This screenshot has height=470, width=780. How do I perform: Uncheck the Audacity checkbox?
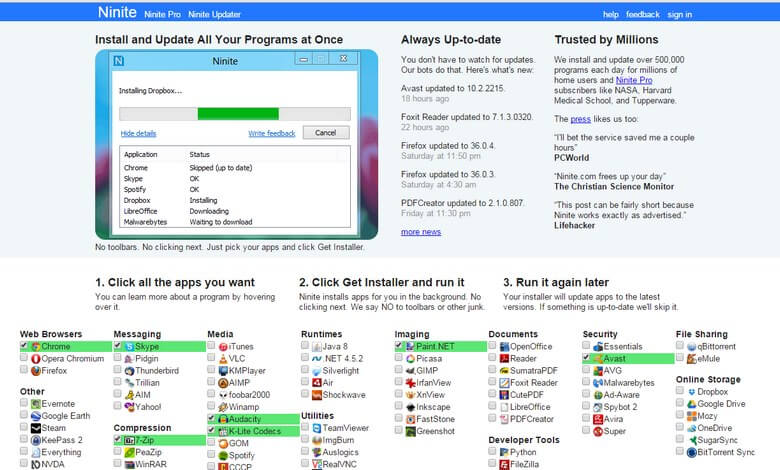coord(212,419)
